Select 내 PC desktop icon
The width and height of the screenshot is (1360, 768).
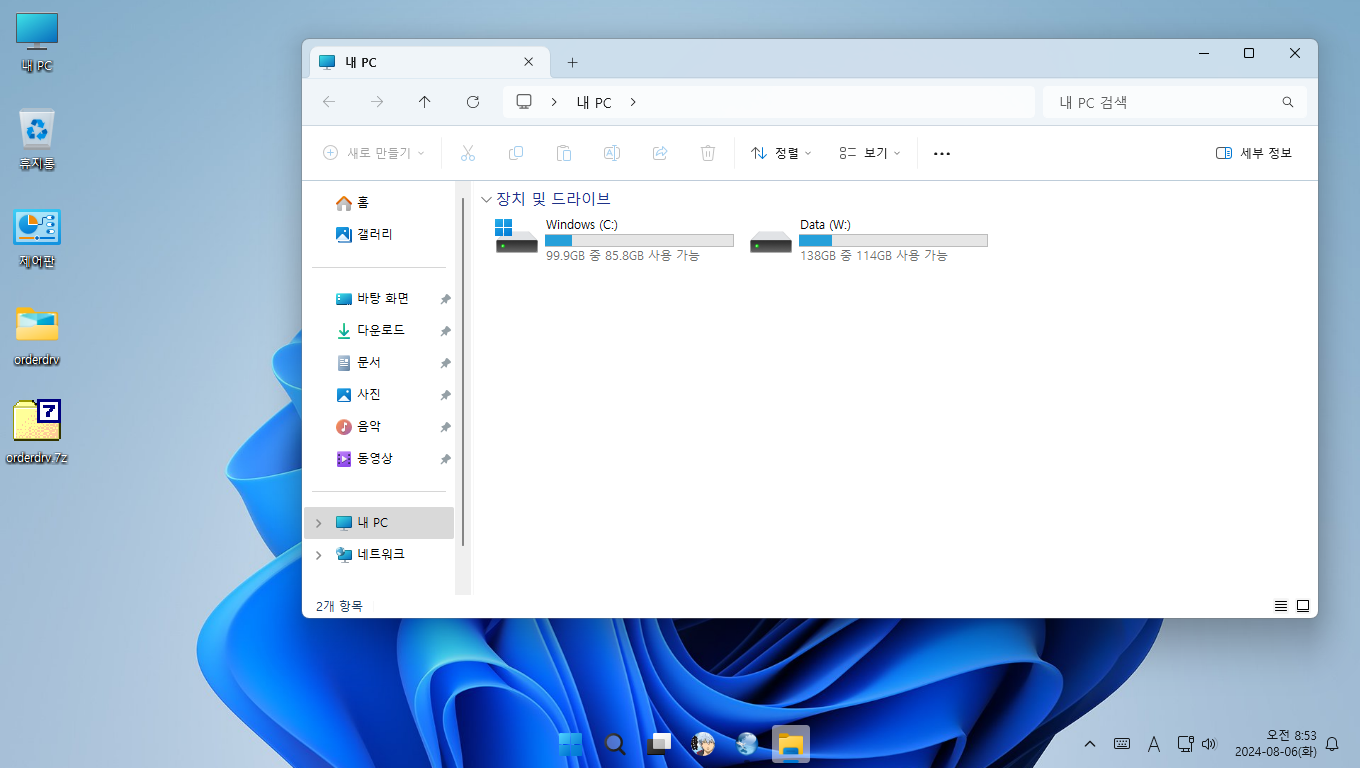click(37, 43)
